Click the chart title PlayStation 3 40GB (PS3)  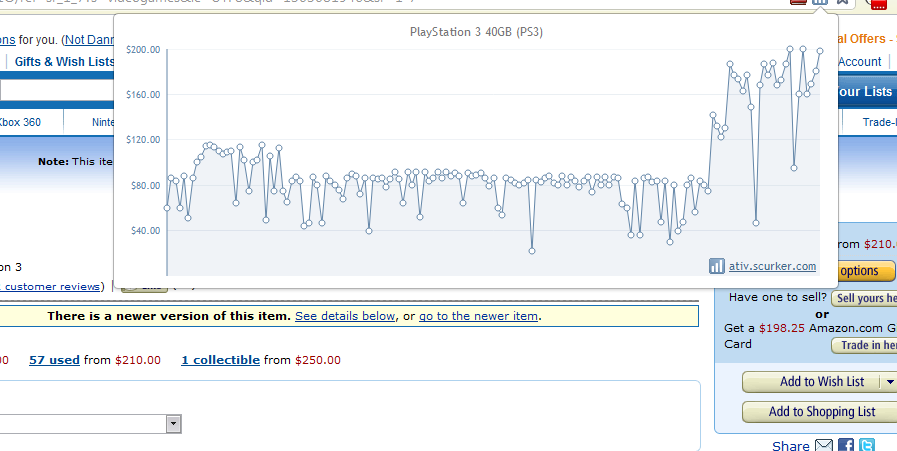click(x=476, y=32)
